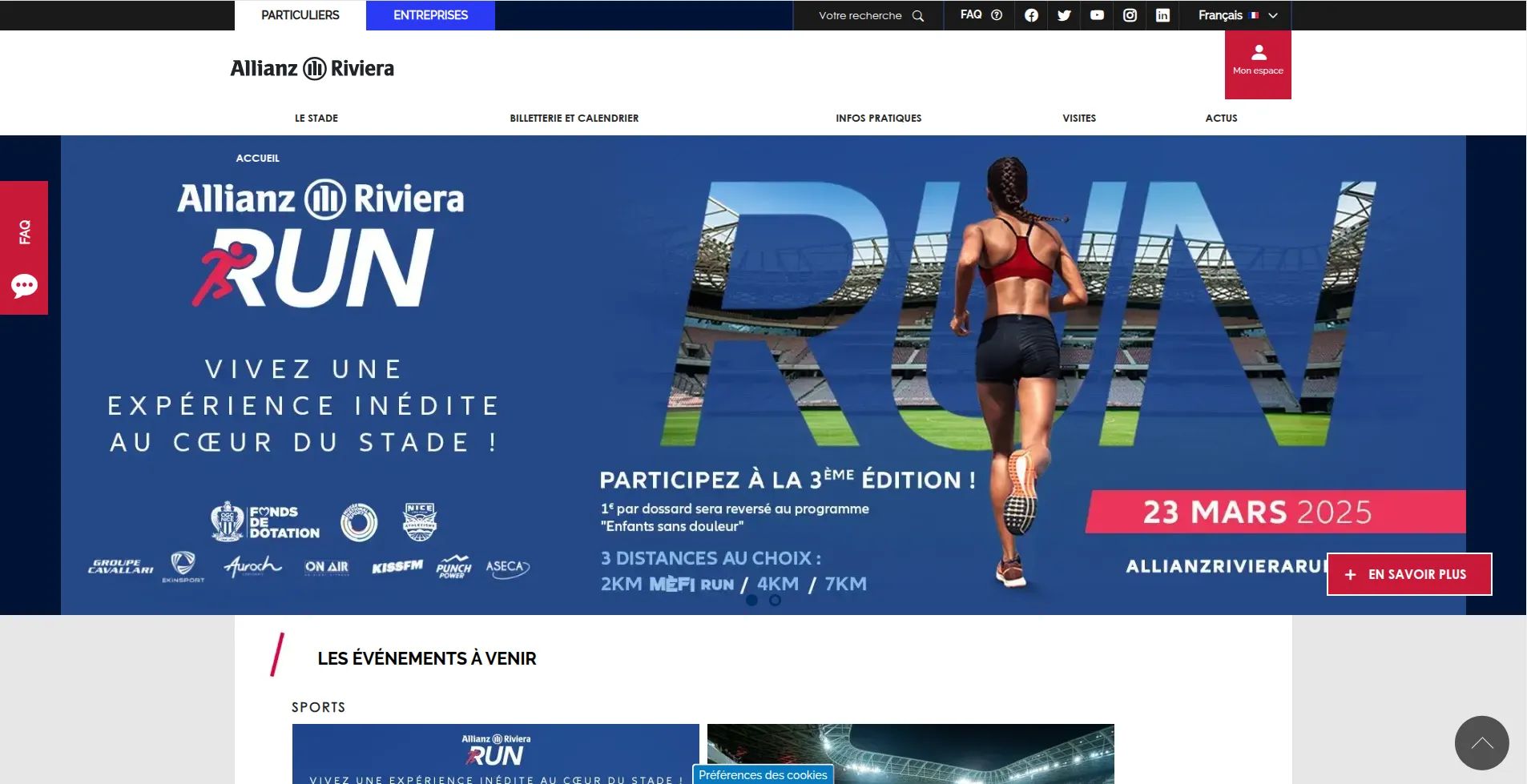Click the Les événements à venir heading
The height and width of the screenshot is (784, 1527).
pos(427,658)
